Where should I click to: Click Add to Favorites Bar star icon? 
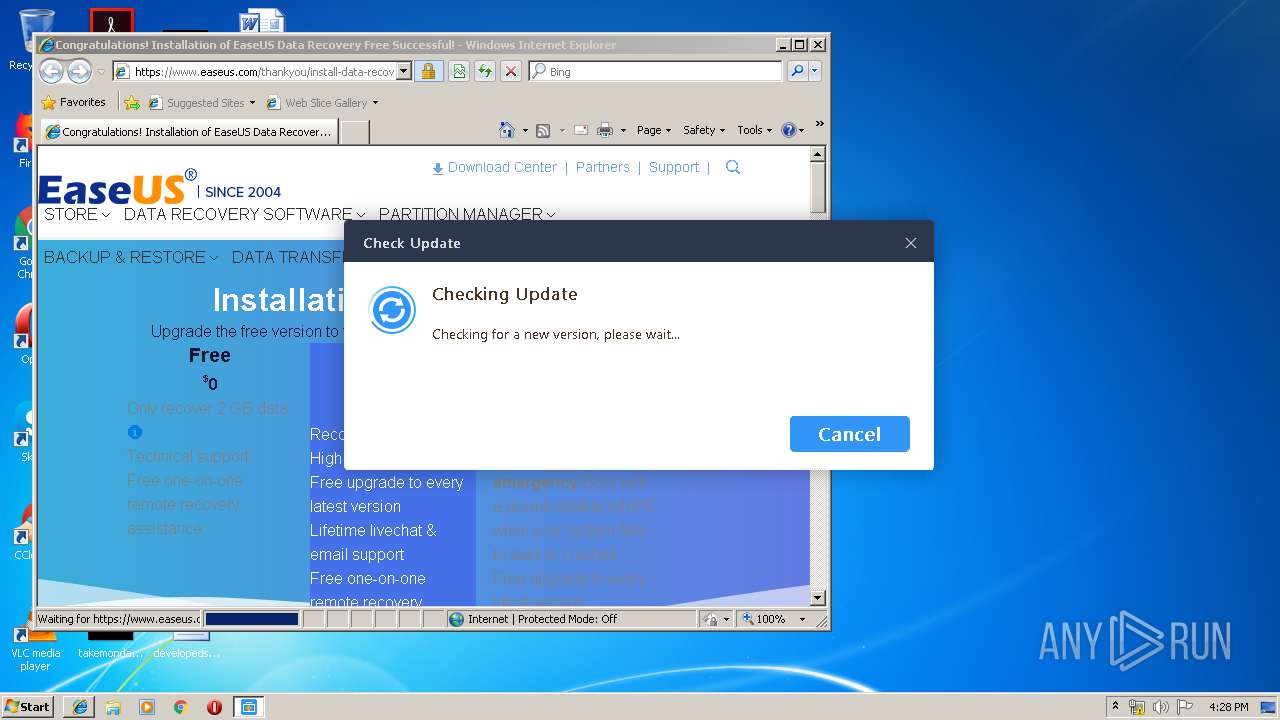coord(131,102)
